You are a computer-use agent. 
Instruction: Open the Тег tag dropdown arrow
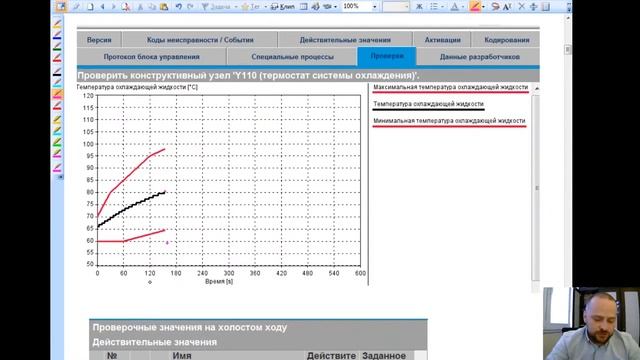pyautogui.click(x=265, y=7)
